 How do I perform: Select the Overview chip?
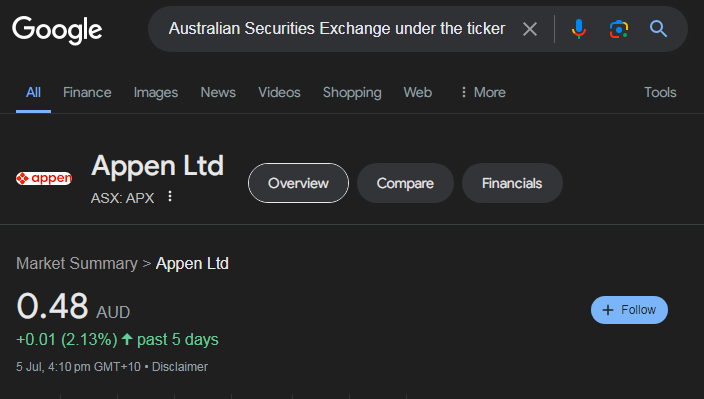[298, 183]
